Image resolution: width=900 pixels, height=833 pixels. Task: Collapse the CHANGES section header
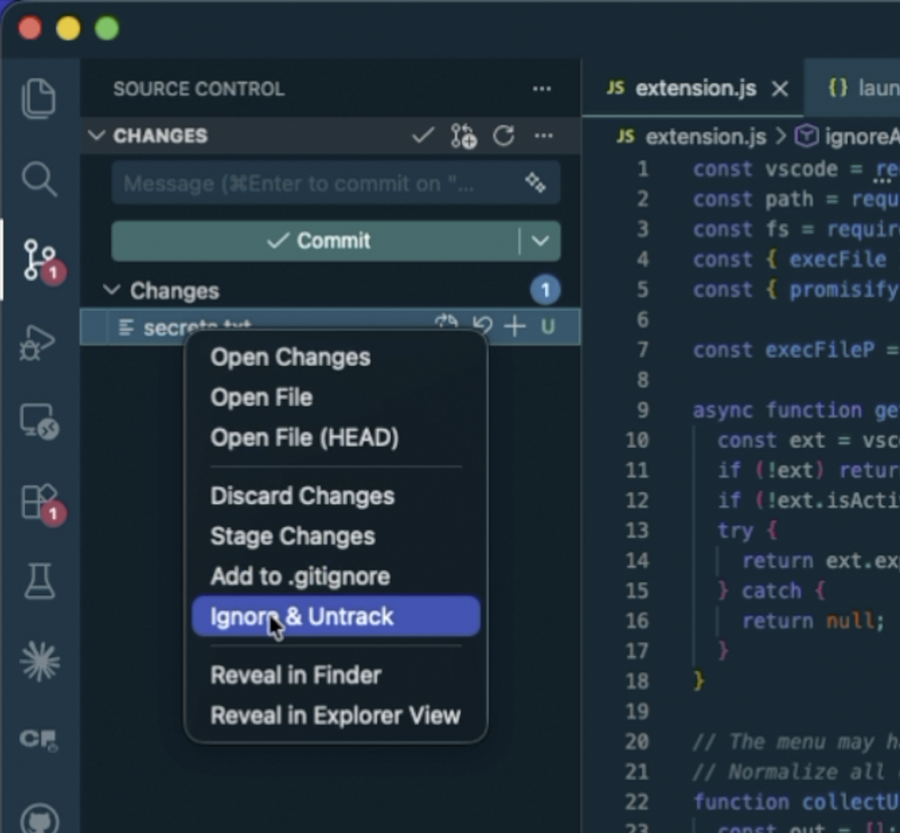pyautogui.click(x=97, y=135)
